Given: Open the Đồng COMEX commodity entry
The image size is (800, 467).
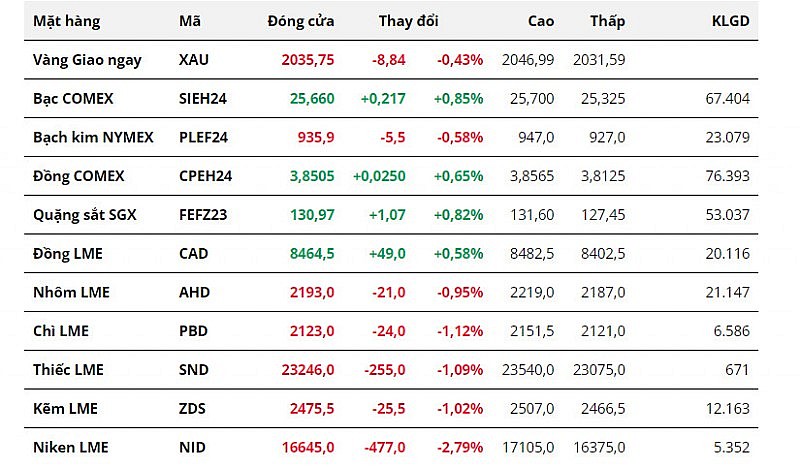Looking at the screenshot, I should (x=79, y=176).
